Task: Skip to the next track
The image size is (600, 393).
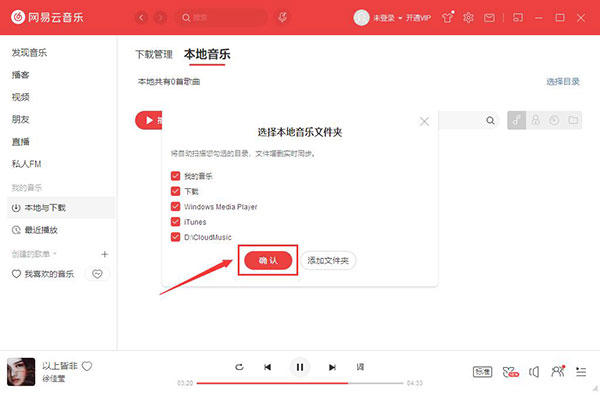Action: 332,367
